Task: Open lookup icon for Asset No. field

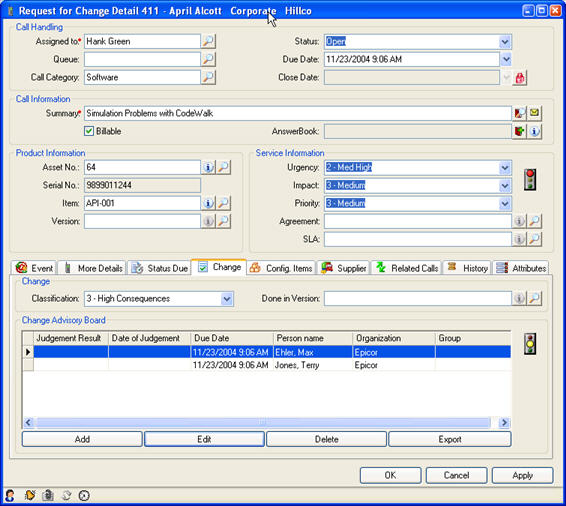Action: [x=223, y=167]
